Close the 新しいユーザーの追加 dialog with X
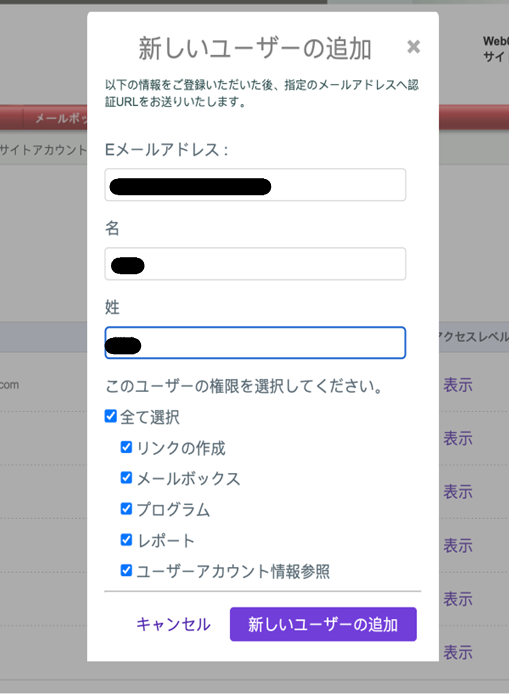 (413, 46)
